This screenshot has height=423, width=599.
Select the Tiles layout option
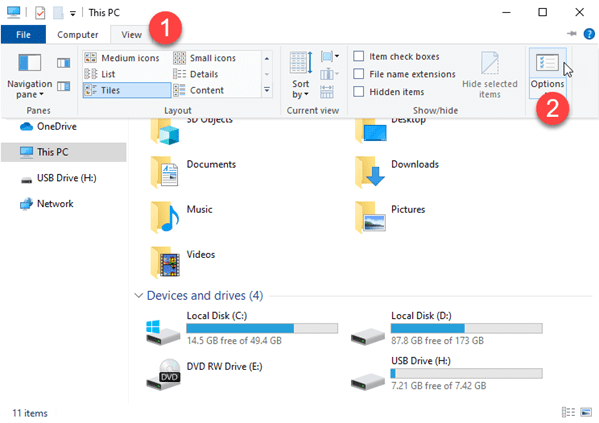point(127,90)
